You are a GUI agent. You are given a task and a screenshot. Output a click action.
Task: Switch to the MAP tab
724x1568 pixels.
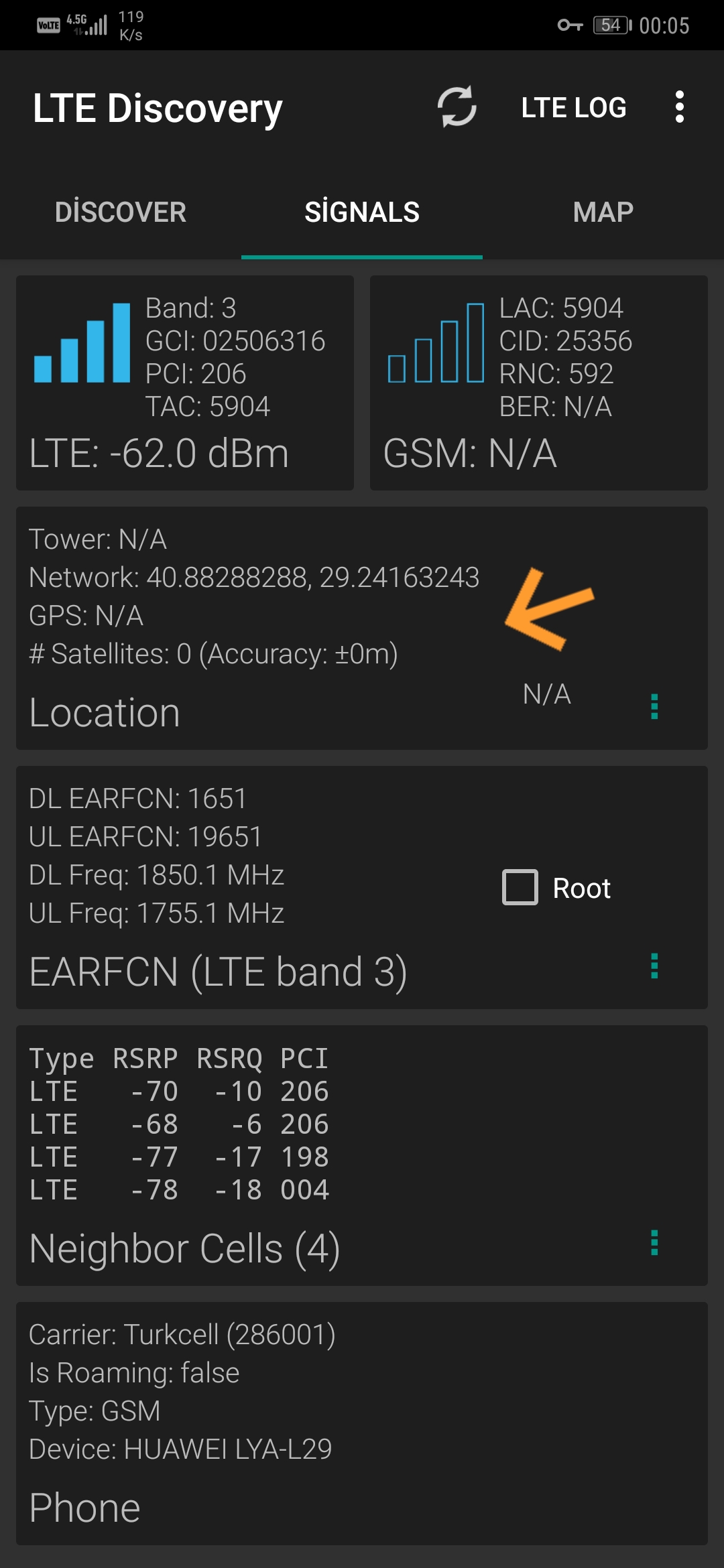pos(603,212)
